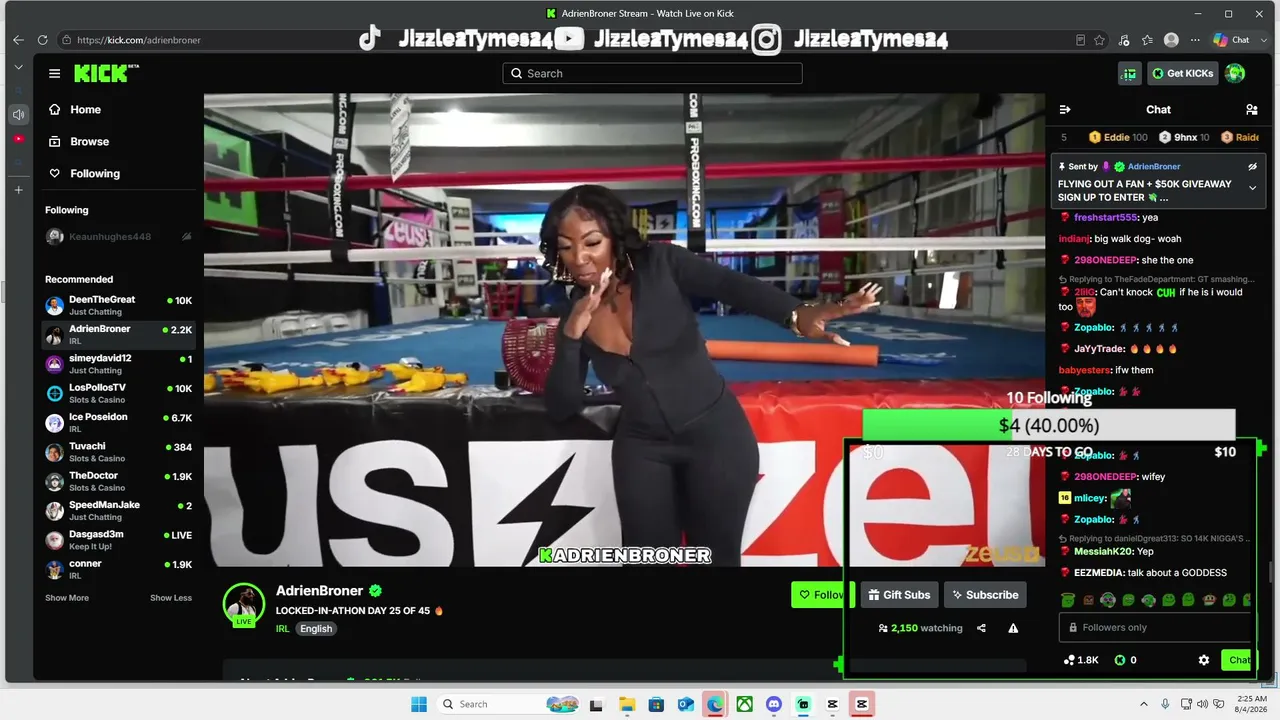Viewport: 1280px width, 720px height.
Task: Open channel points 1.8K counter
Action: tap(1081, 660)
